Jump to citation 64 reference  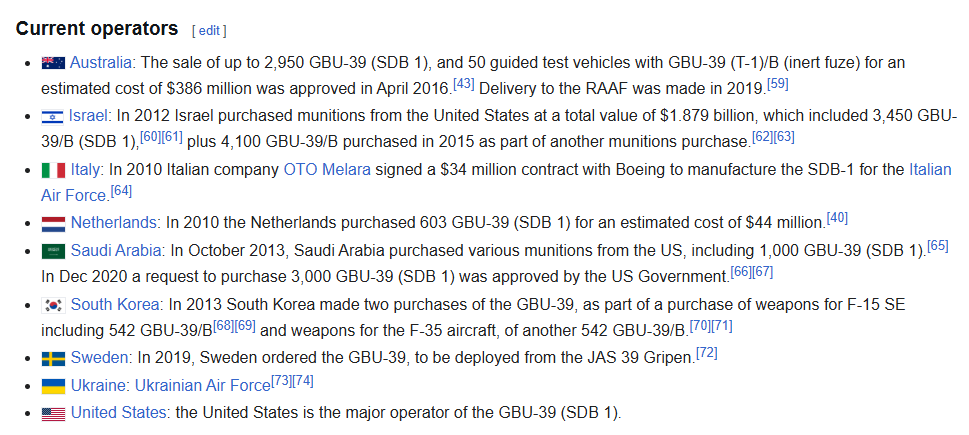pos(121,190)
